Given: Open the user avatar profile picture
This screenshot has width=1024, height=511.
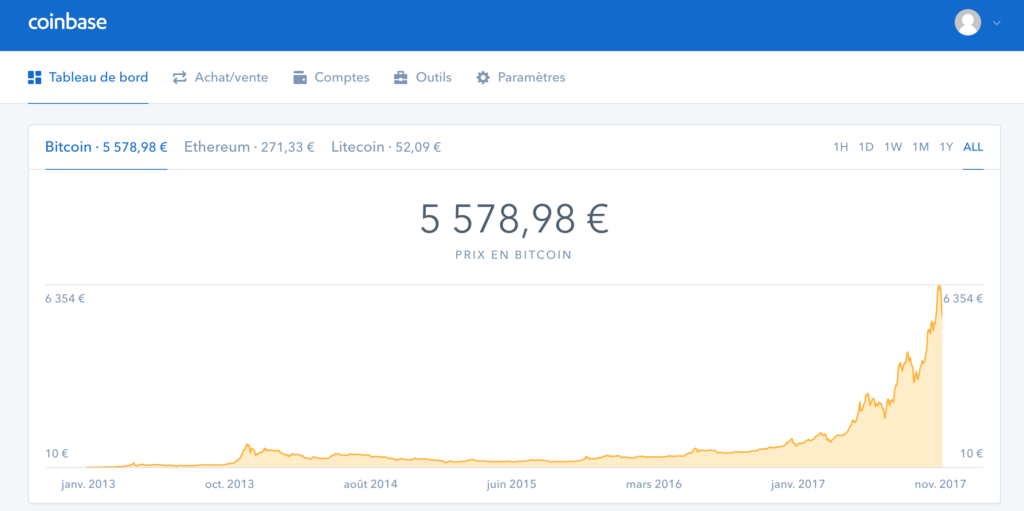Looking at the screenshot, I should (x=968, y=22).
